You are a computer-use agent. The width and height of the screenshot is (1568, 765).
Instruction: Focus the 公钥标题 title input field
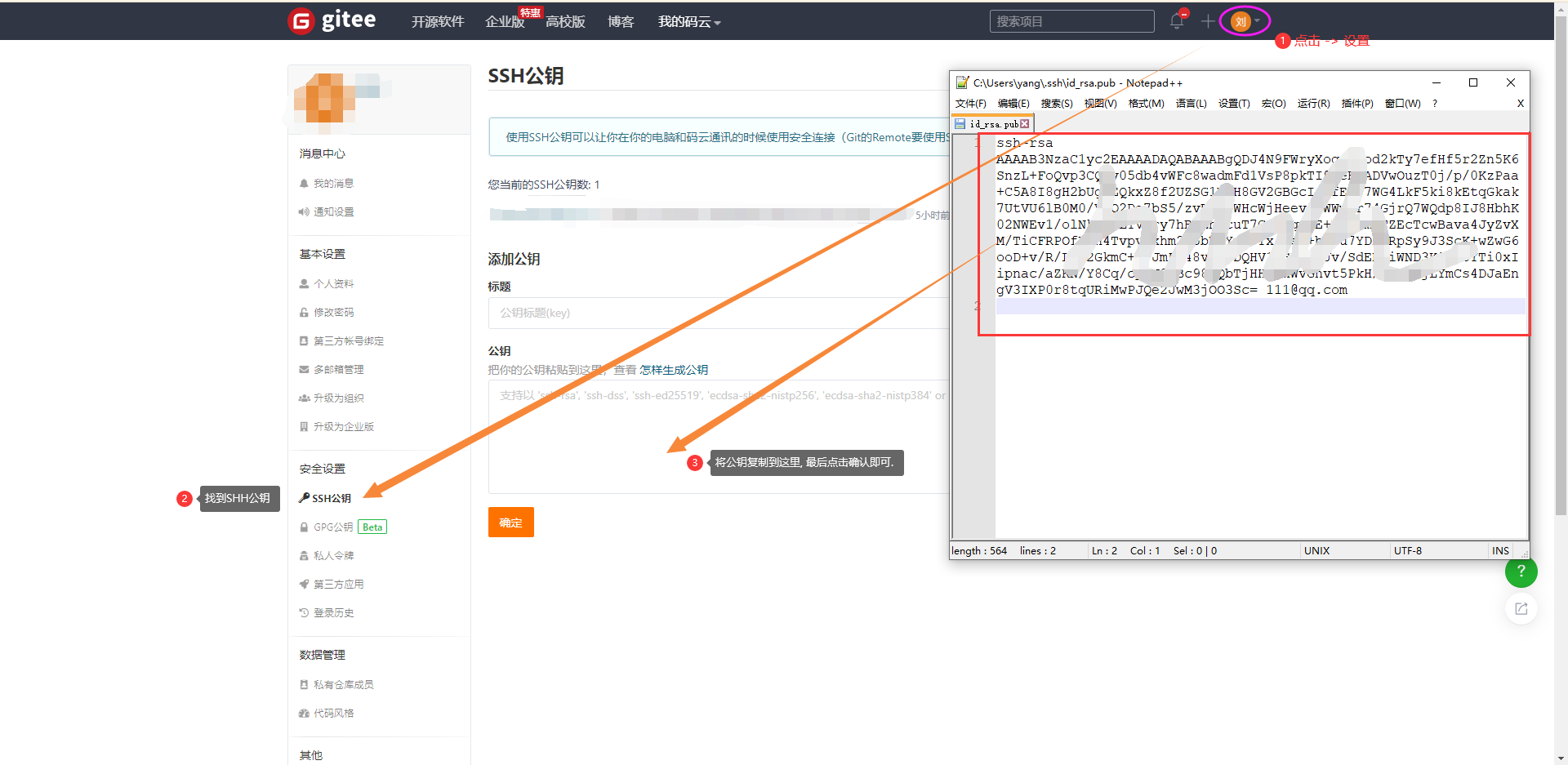719,313
